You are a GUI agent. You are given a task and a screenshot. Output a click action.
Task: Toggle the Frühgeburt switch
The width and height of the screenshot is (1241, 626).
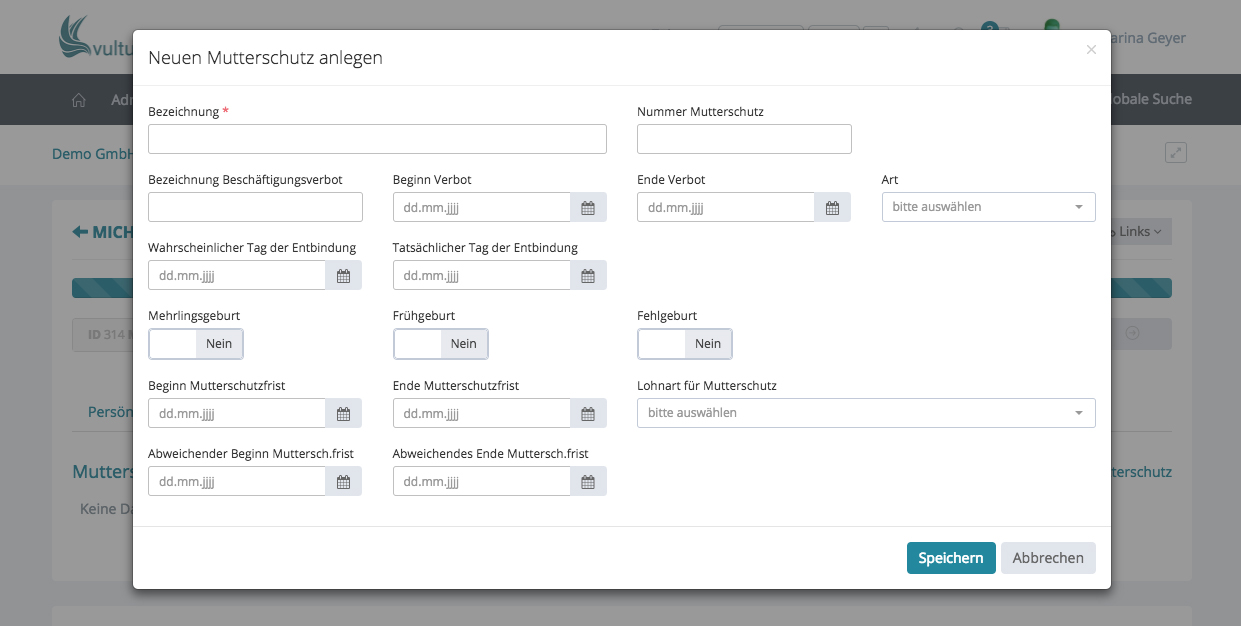pyautogui.click(x=440, y=344)
